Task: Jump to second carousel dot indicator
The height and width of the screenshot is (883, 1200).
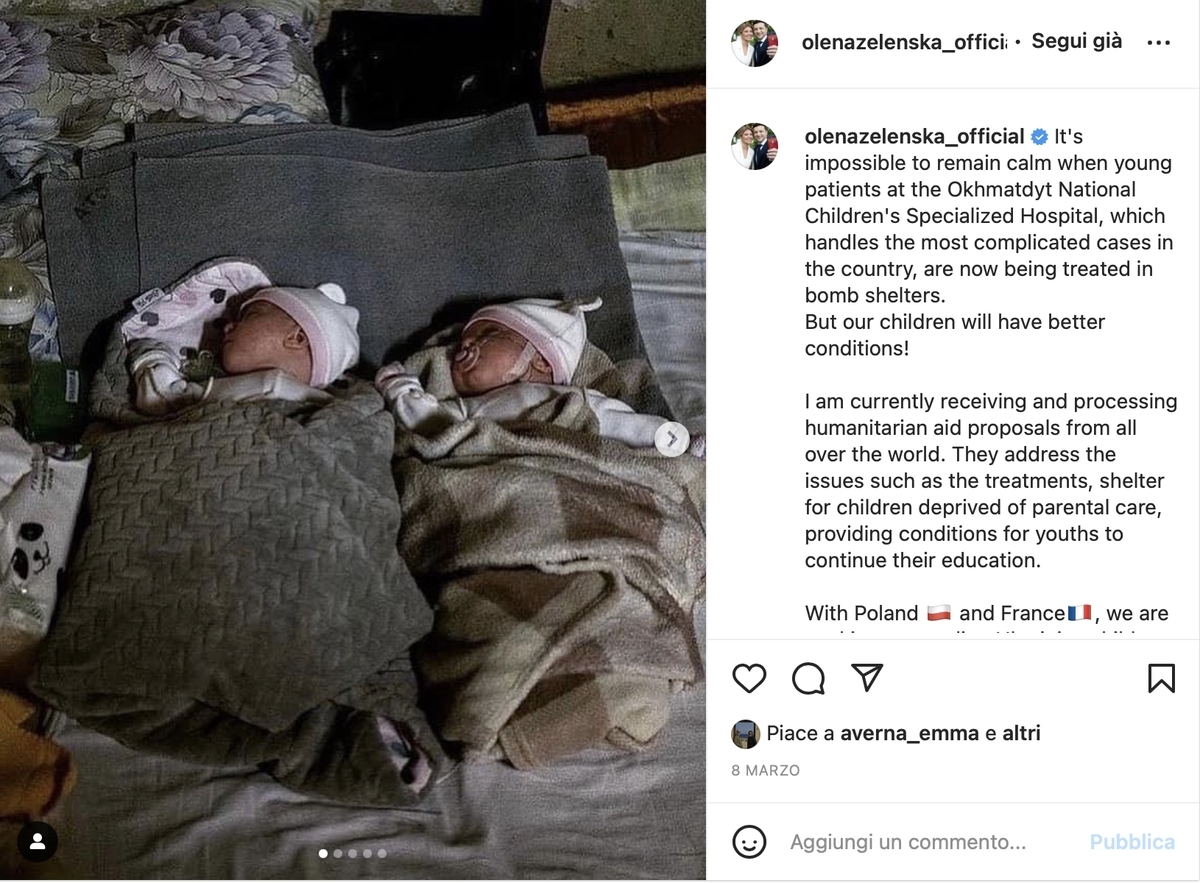Action: [x=337, y=853]
